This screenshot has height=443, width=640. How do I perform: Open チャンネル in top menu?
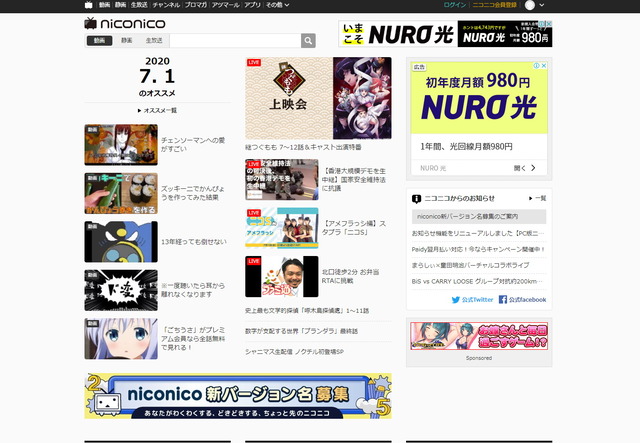(x=166, y=5)
